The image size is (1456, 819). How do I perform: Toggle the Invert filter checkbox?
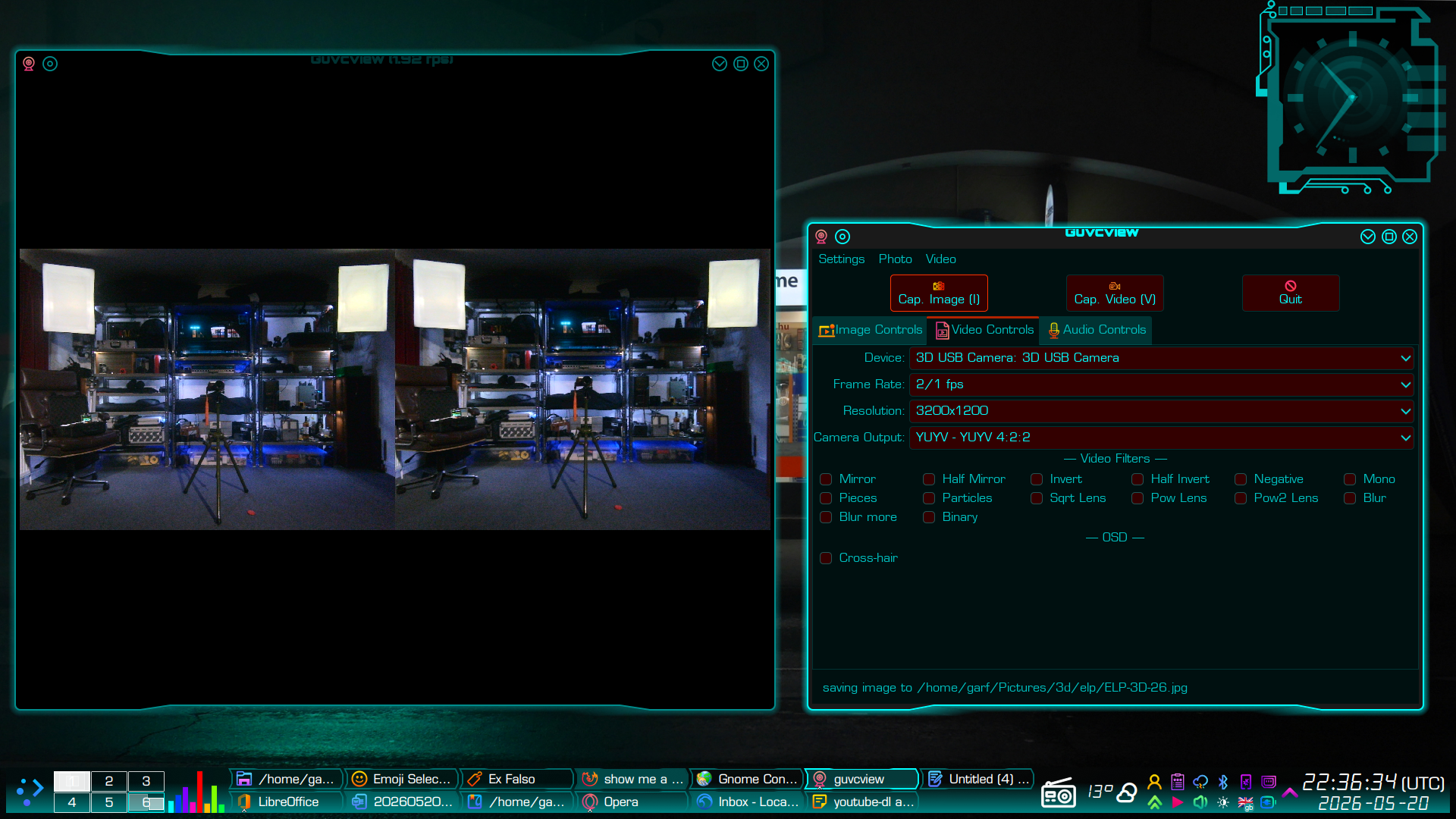tap(1037, 479)
